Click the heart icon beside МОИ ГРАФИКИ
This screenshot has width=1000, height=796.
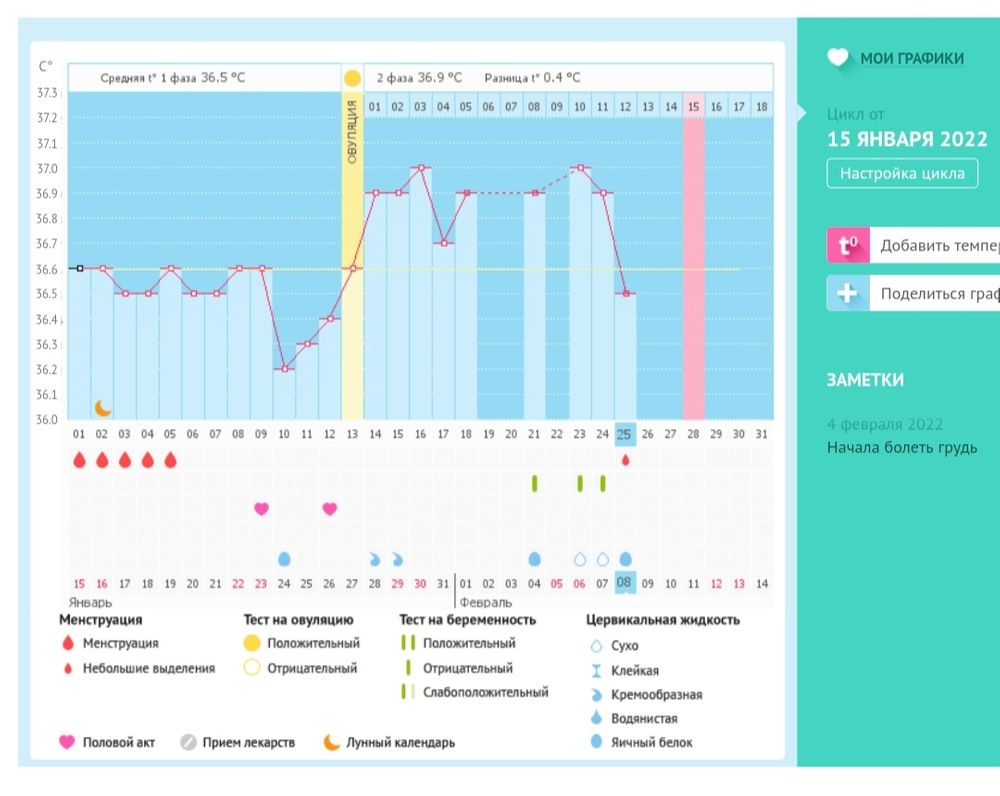click(838, 58)
